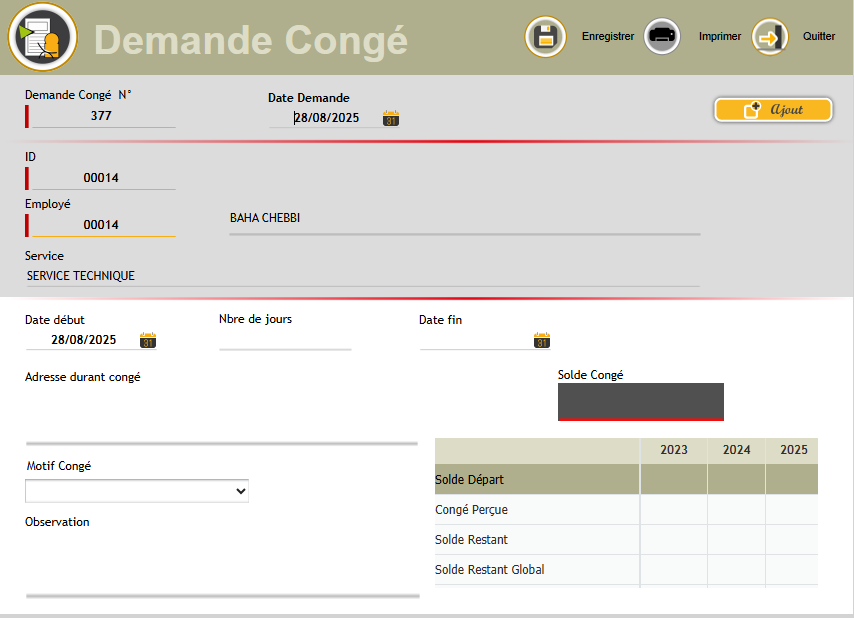The image size is (854, 618).
Task: Open the calendar next to Date Demande
Action: [390, 118]
